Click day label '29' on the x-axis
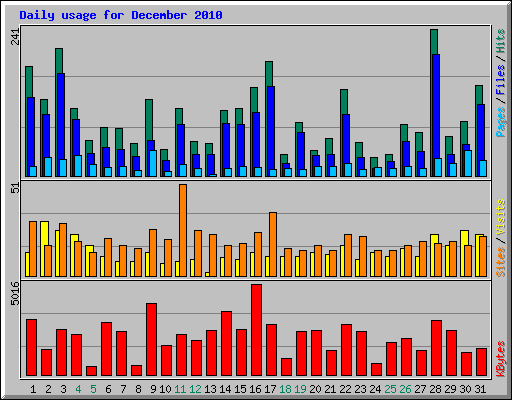 click(x=450, y=389)
